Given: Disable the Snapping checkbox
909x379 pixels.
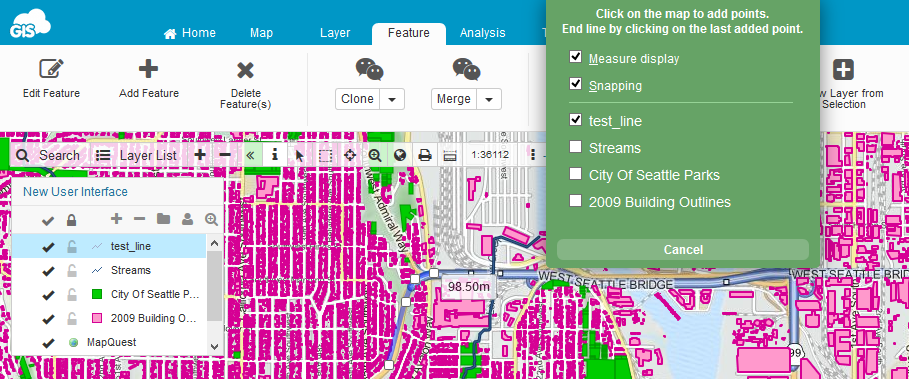Looking at the screenshot, I should [576, 84].
